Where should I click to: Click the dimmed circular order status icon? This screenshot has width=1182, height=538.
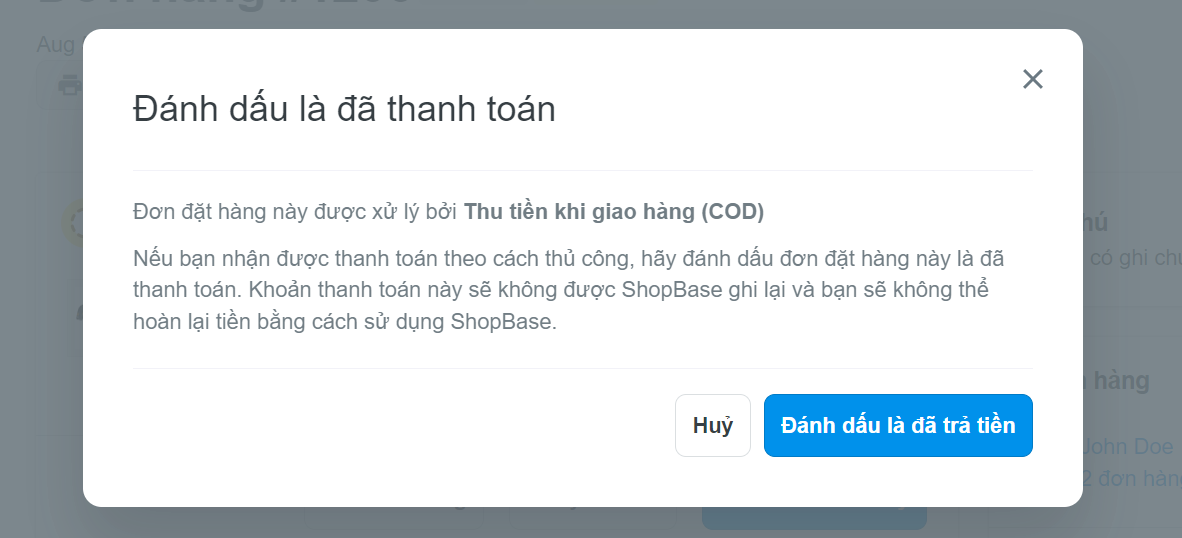pyautogui.click(x=72, y=223)
